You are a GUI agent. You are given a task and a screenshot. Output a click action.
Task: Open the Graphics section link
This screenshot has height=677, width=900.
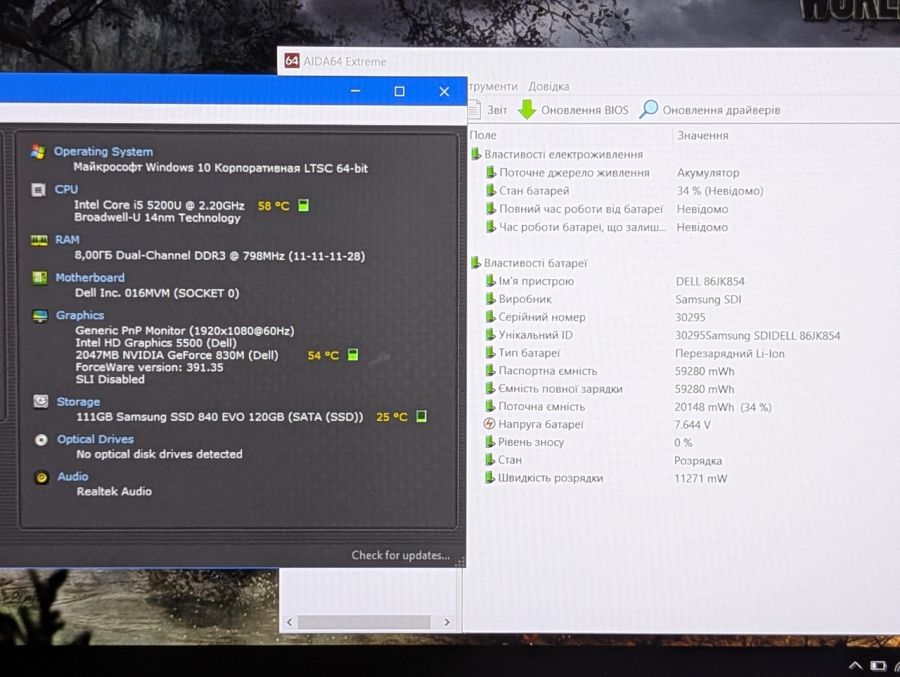click(x=80, y=315)
